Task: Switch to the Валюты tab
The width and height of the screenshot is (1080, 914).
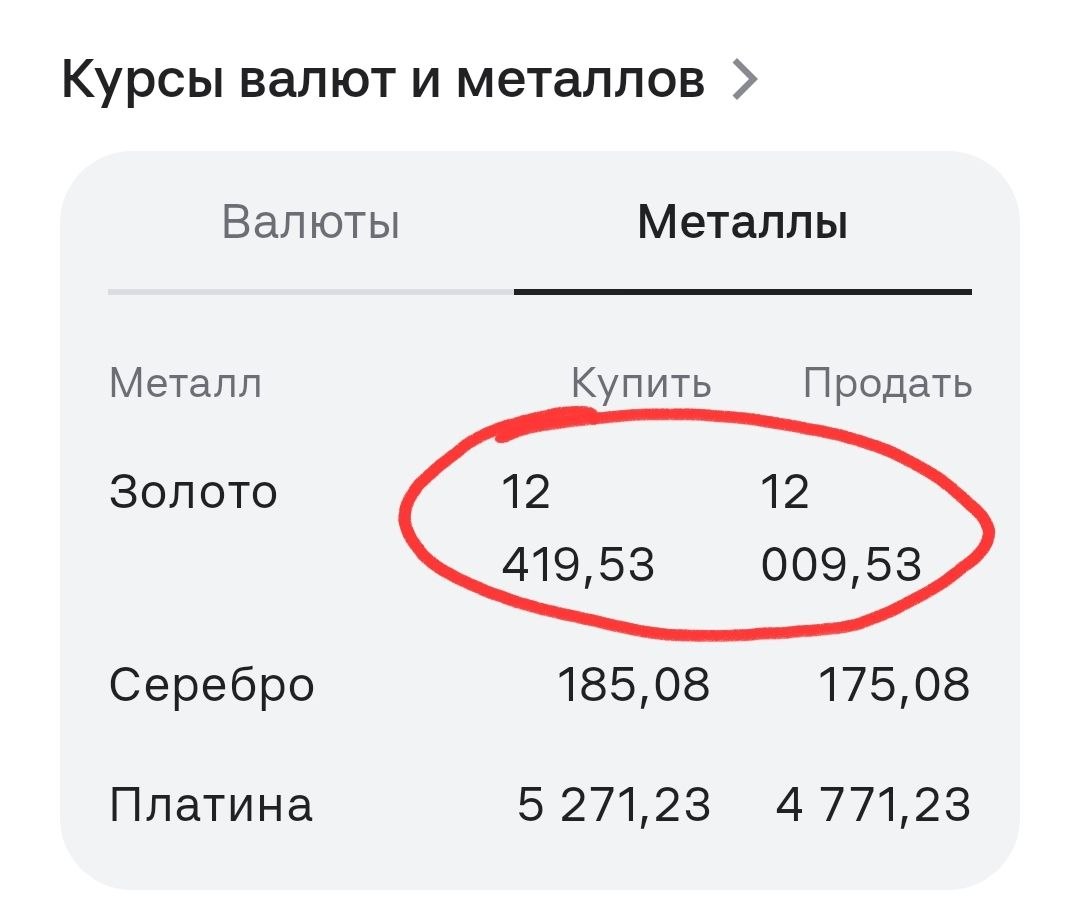Action: pos(311,222)
